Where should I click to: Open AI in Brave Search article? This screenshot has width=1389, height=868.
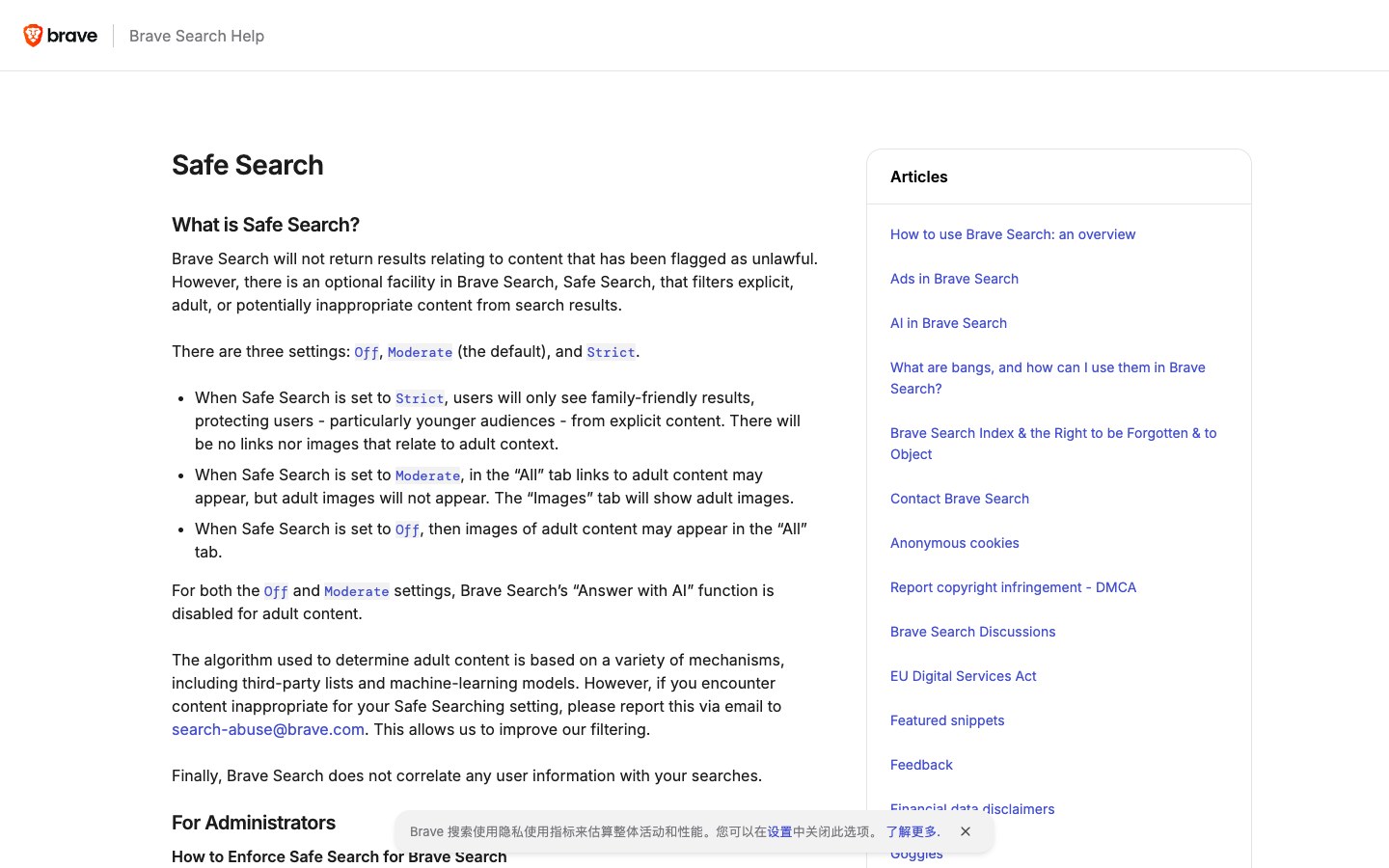[x=948, y=323]
